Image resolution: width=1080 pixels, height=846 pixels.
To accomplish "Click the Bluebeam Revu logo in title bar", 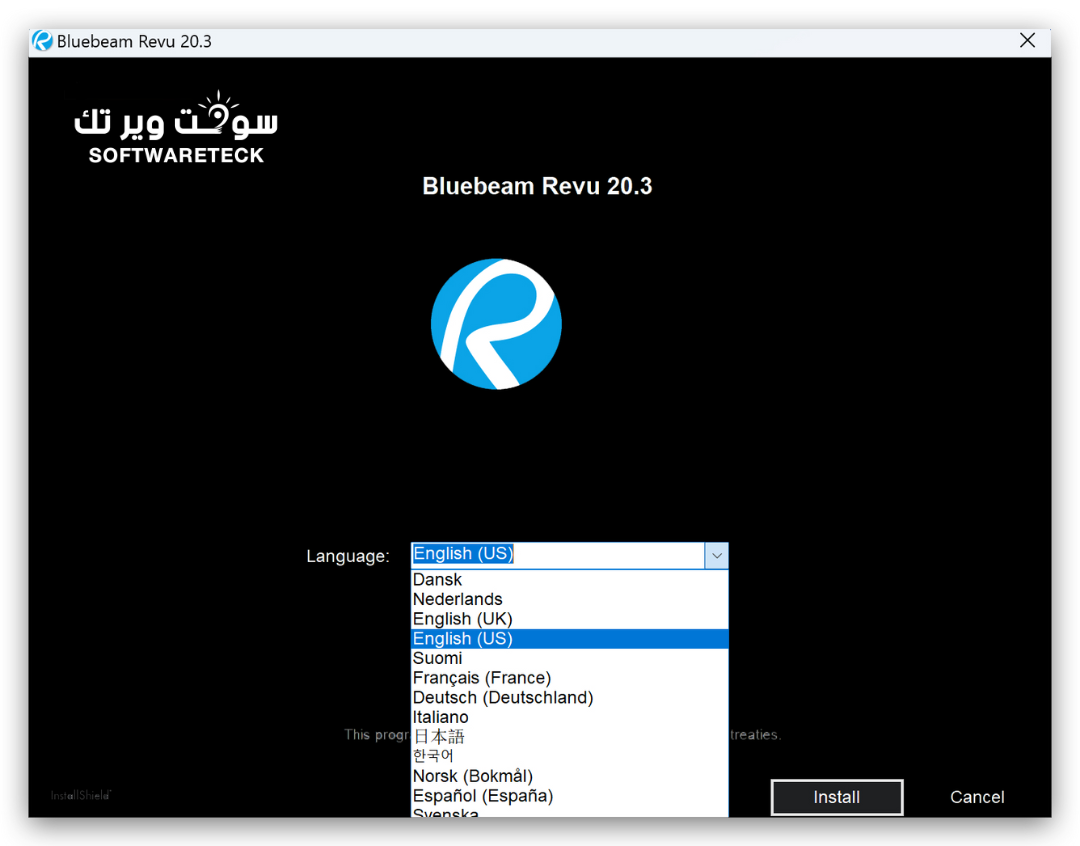I will 42,41.
